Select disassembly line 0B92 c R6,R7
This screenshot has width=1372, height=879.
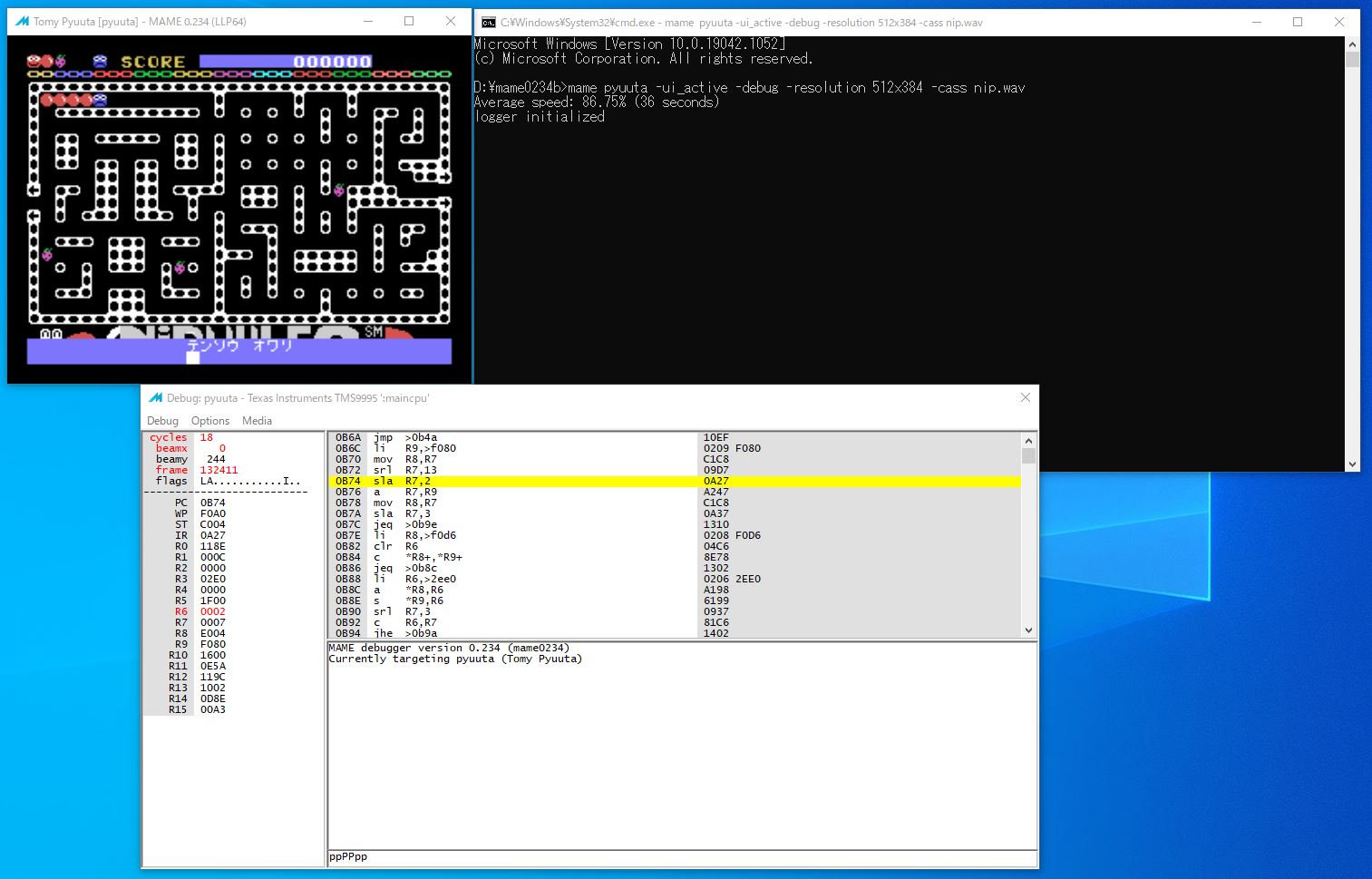pyautogui.click(x=675, y=622)
